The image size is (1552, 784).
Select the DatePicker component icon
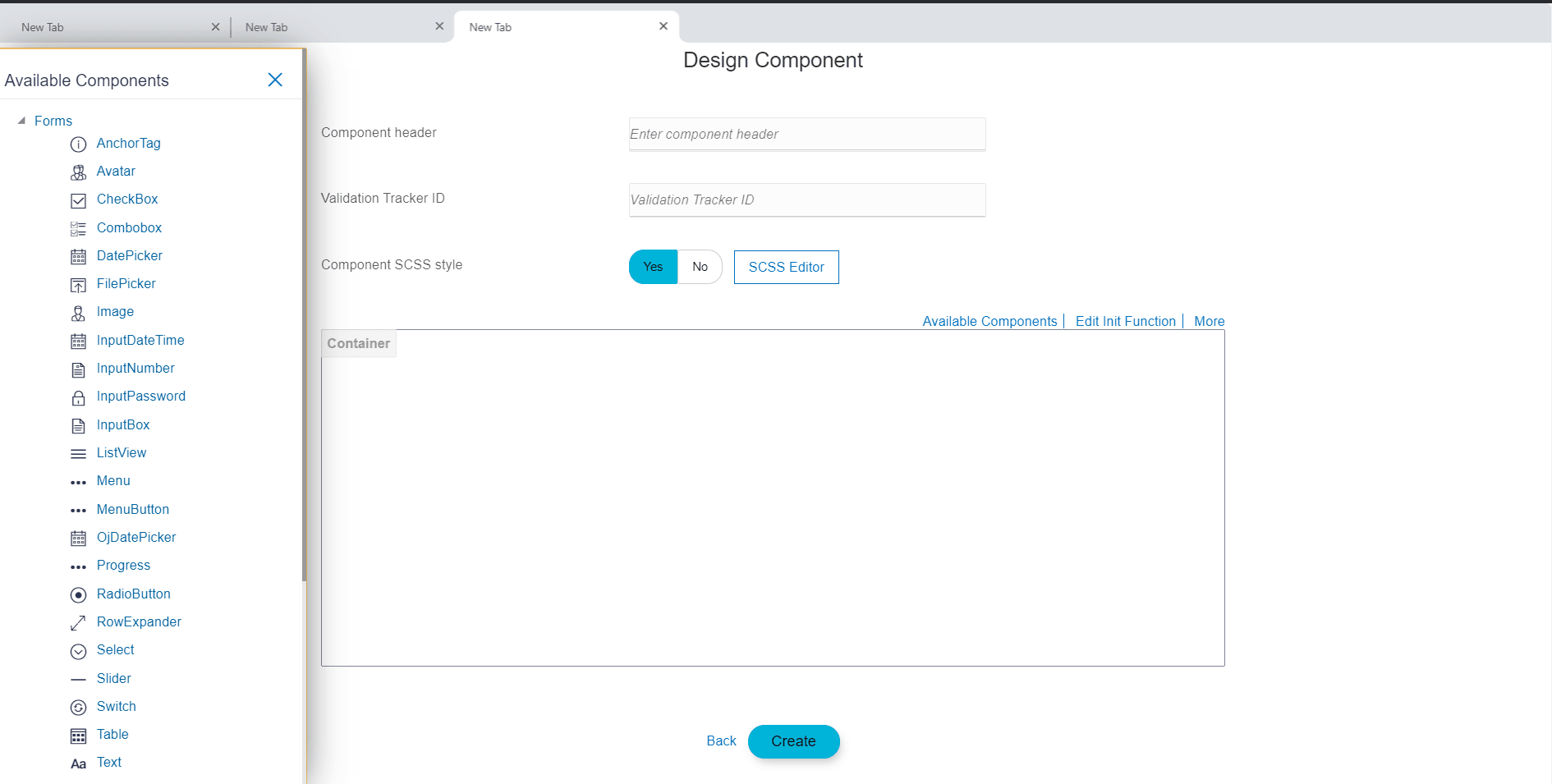coord(78,256)
